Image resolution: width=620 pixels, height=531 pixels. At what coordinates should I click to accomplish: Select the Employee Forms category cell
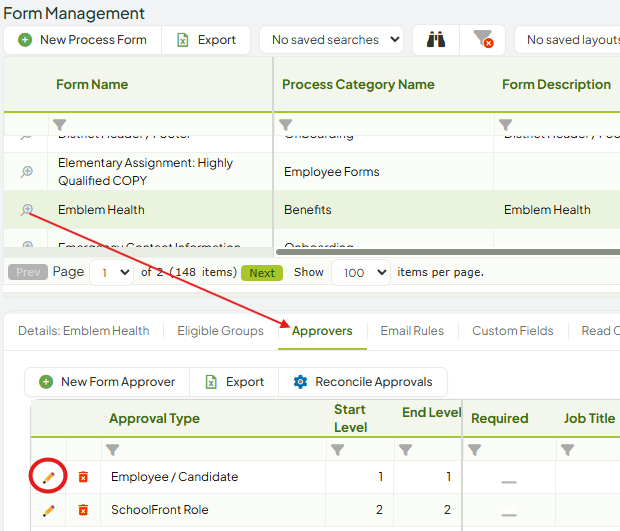point(383,172)
